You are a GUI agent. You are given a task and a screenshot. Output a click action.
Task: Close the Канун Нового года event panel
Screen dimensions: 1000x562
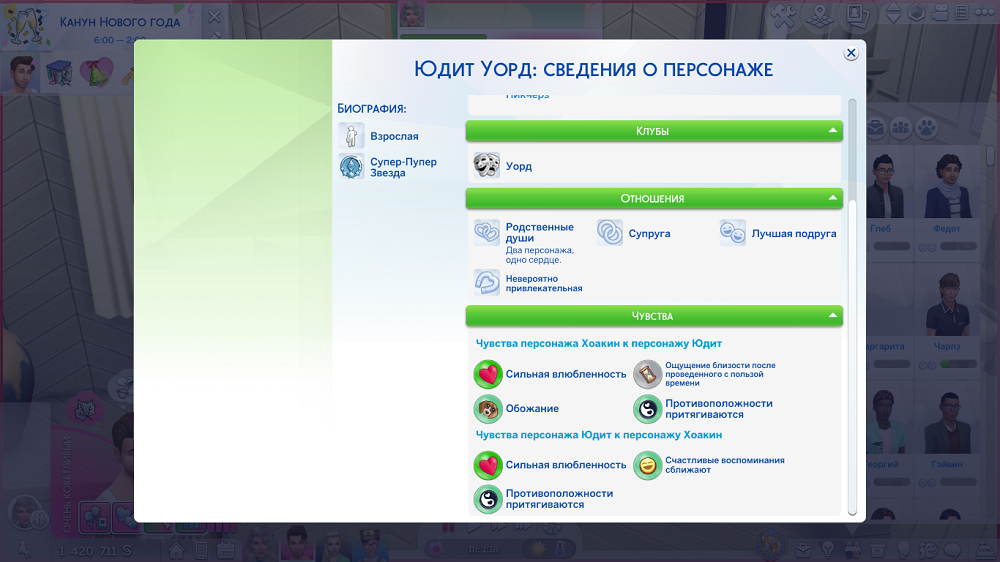tap(214, 17)
